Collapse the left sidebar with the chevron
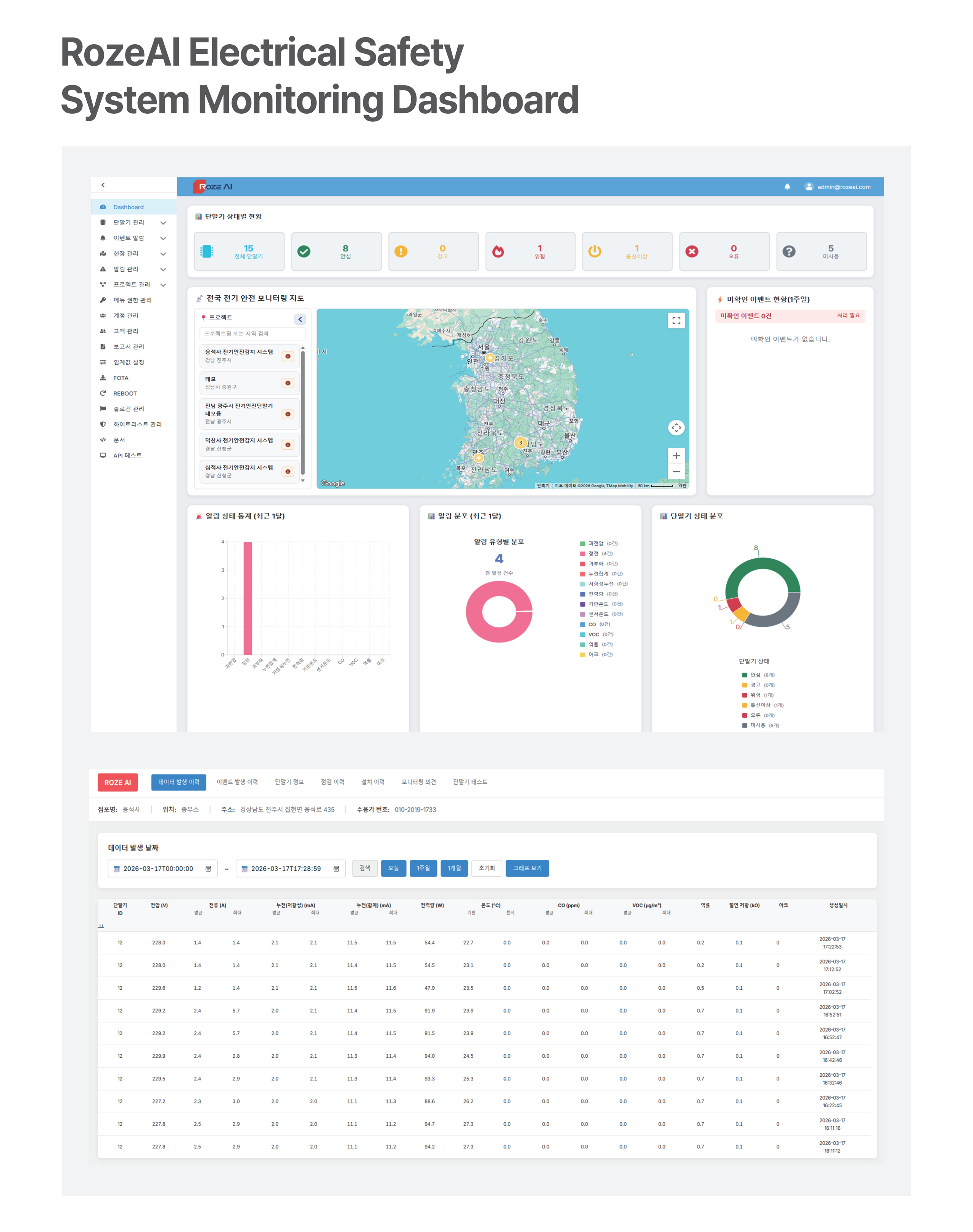 click(x=103, y=185)
